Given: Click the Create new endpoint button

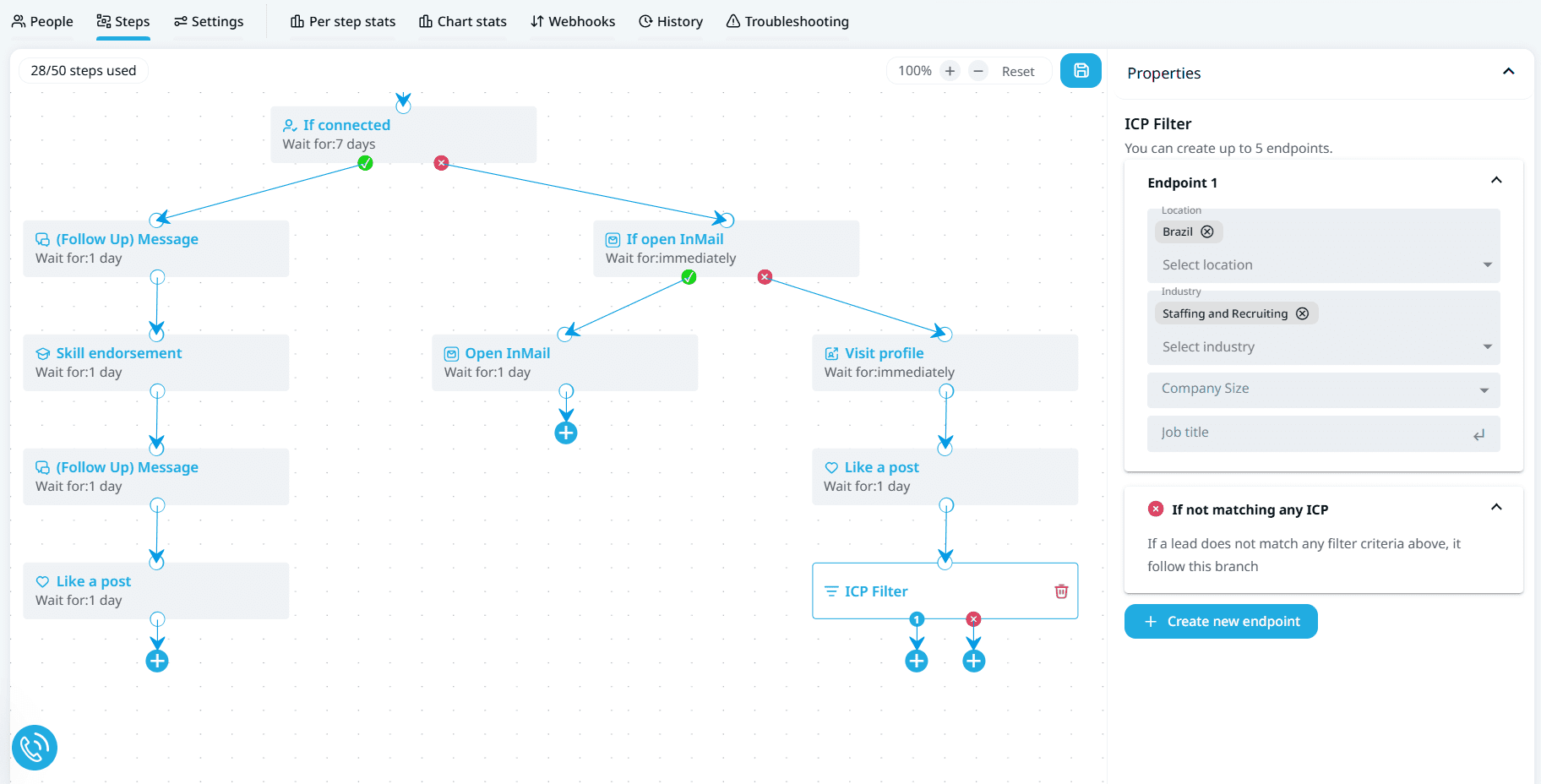Looking at the screenshot, I should (x=1221, y=622).
